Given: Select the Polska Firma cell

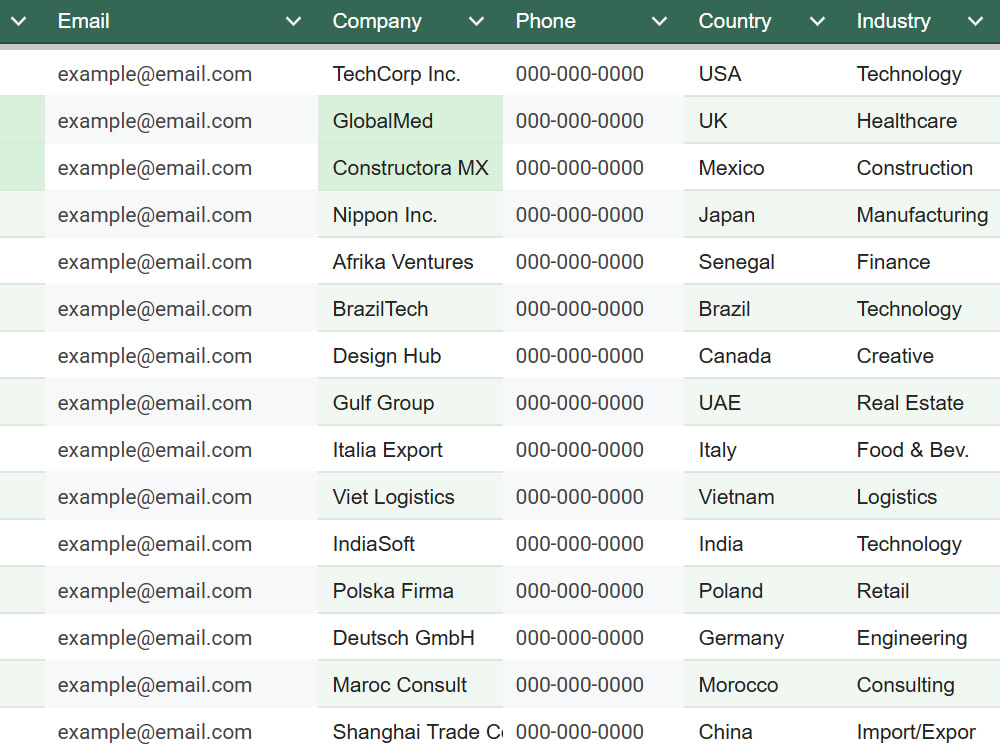Looking at the screenshot, I should pos(410,591).
